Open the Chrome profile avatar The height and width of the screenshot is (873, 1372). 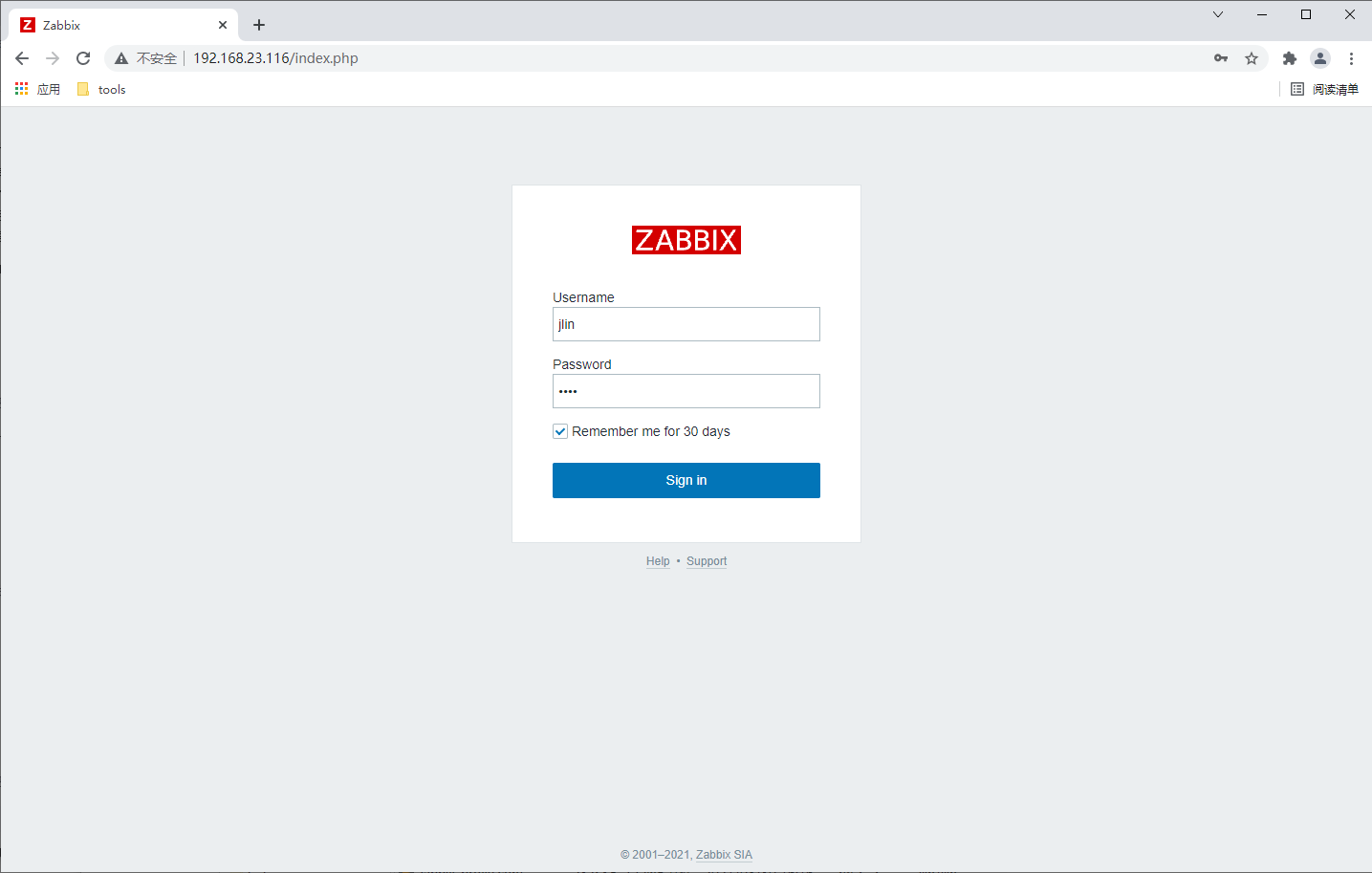pyautogui.click(x=1320, y=58)
